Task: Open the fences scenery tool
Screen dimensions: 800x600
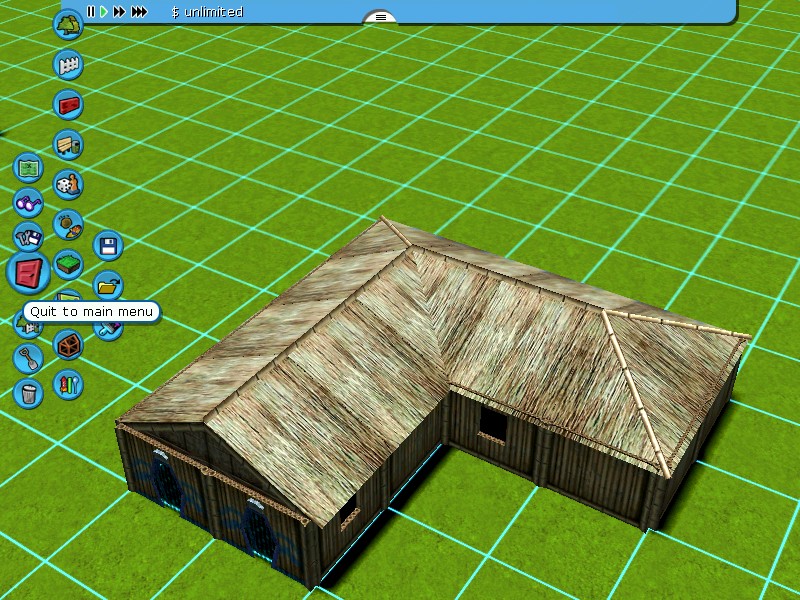Action: (68, 65)
